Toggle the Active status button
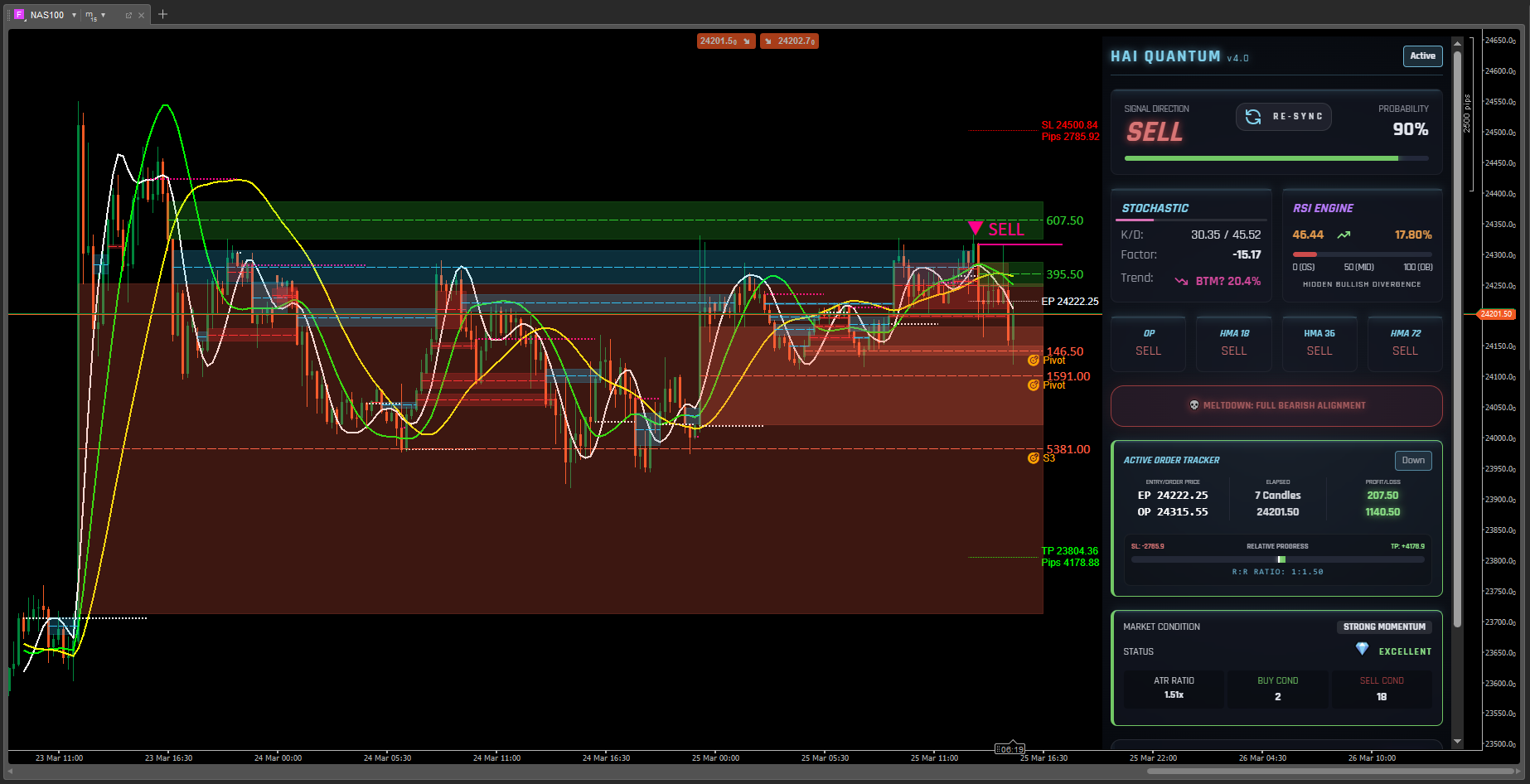The height and width of the screenshot is (784, 1530). pyautogui.click(x=1421, y=56)
